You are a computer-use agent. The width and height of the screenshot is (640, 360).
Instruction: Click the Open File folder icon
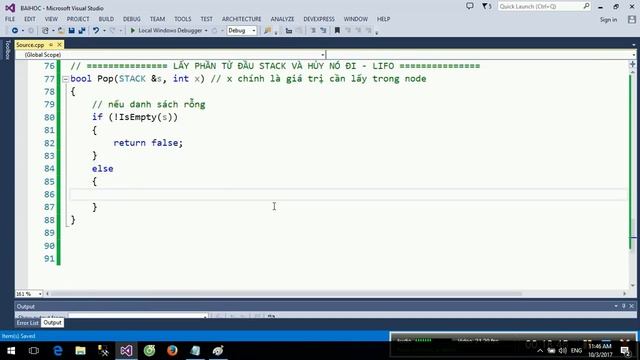pyautogui.click(x=61, y=31)
